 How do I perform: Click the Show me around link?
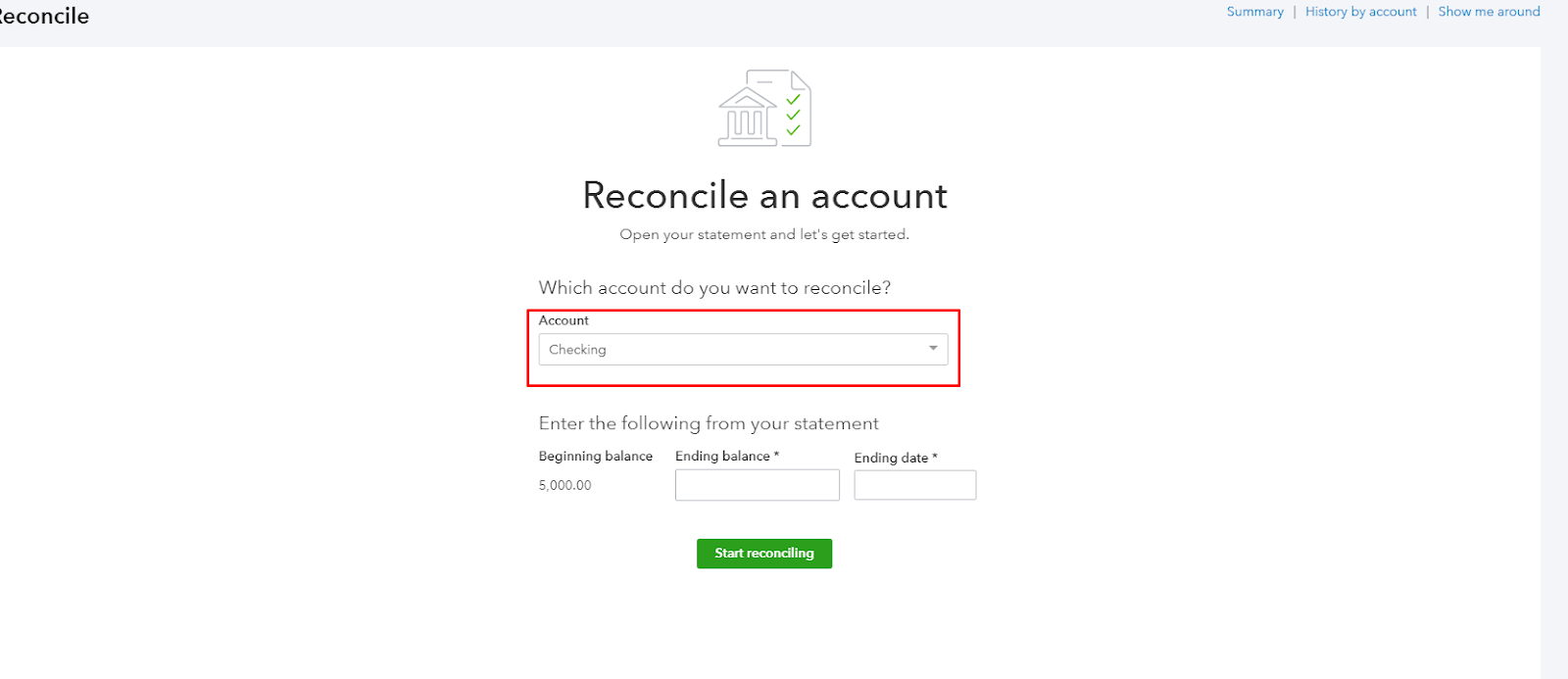click(1489, 12)
